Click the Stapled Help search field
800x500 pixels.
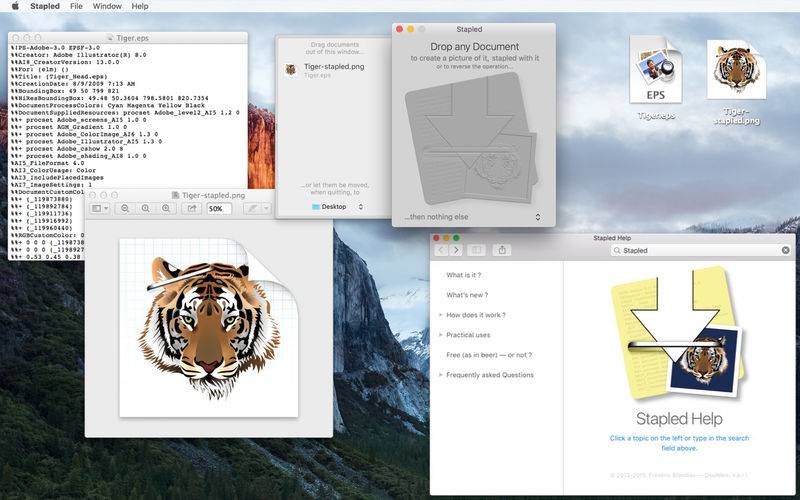pos(701,251)
